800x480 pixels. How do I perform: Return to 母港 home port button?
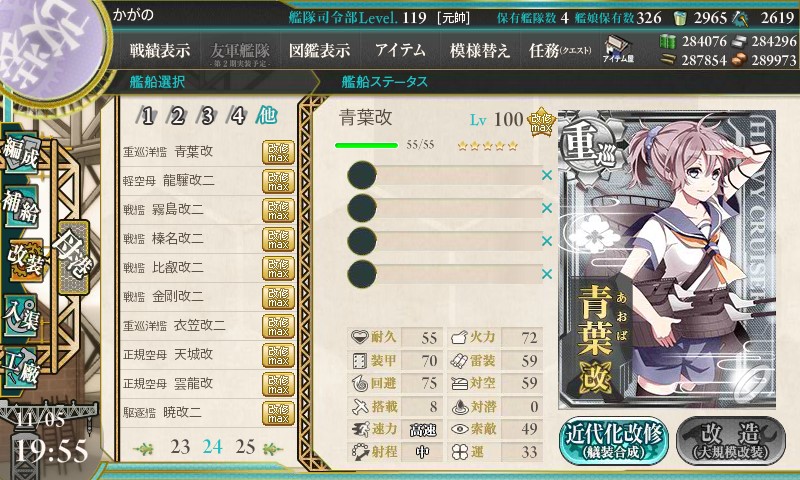73,258
